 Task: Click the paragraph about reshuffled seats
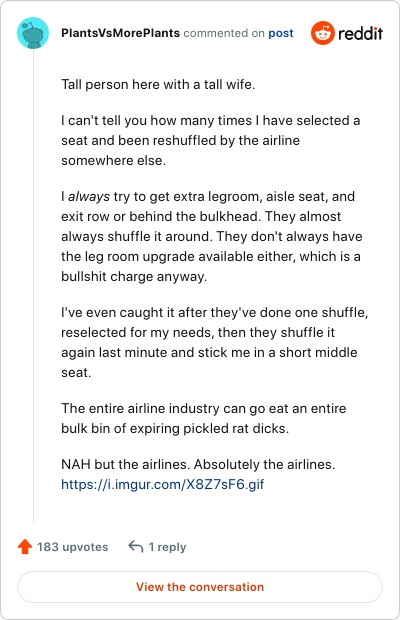211,140
